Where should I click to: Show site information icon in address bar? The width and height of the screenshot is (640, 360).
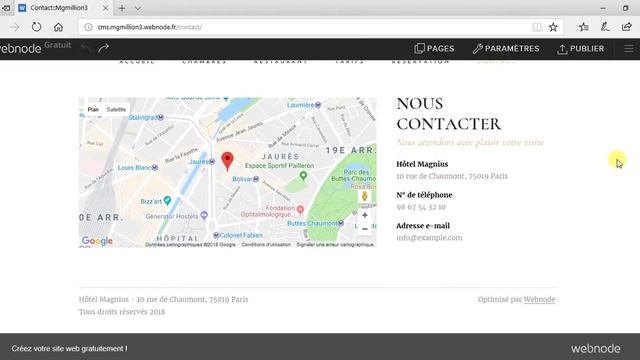[88, 27]
